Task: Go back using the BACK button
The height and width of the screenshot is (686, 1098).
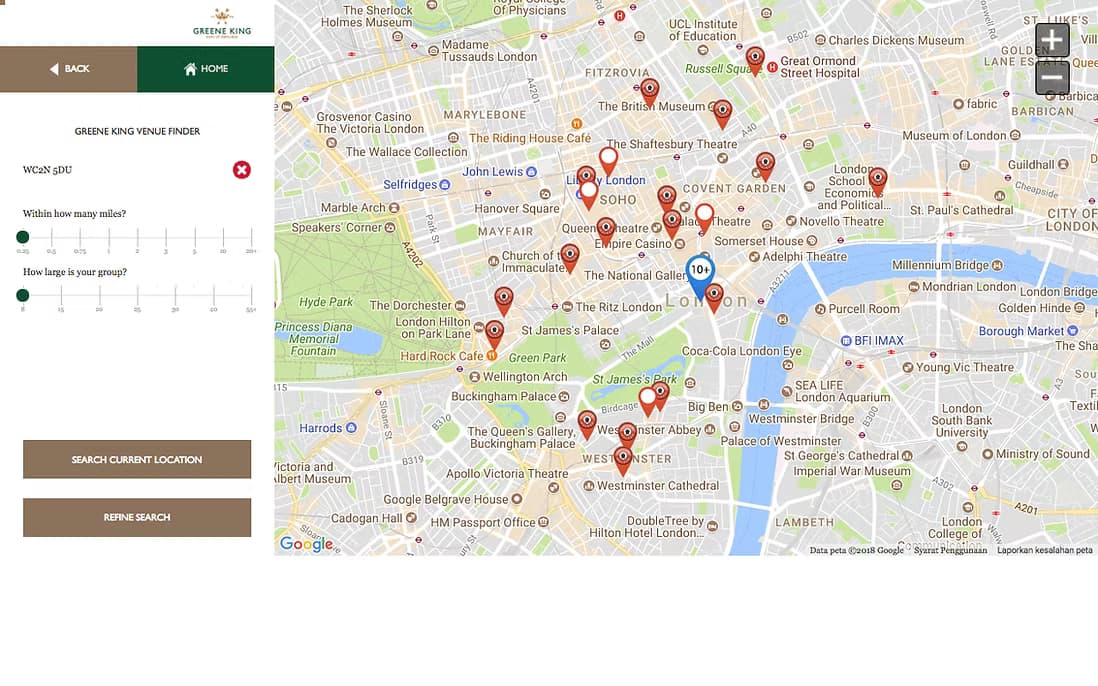Action: [x=69, y=69]
